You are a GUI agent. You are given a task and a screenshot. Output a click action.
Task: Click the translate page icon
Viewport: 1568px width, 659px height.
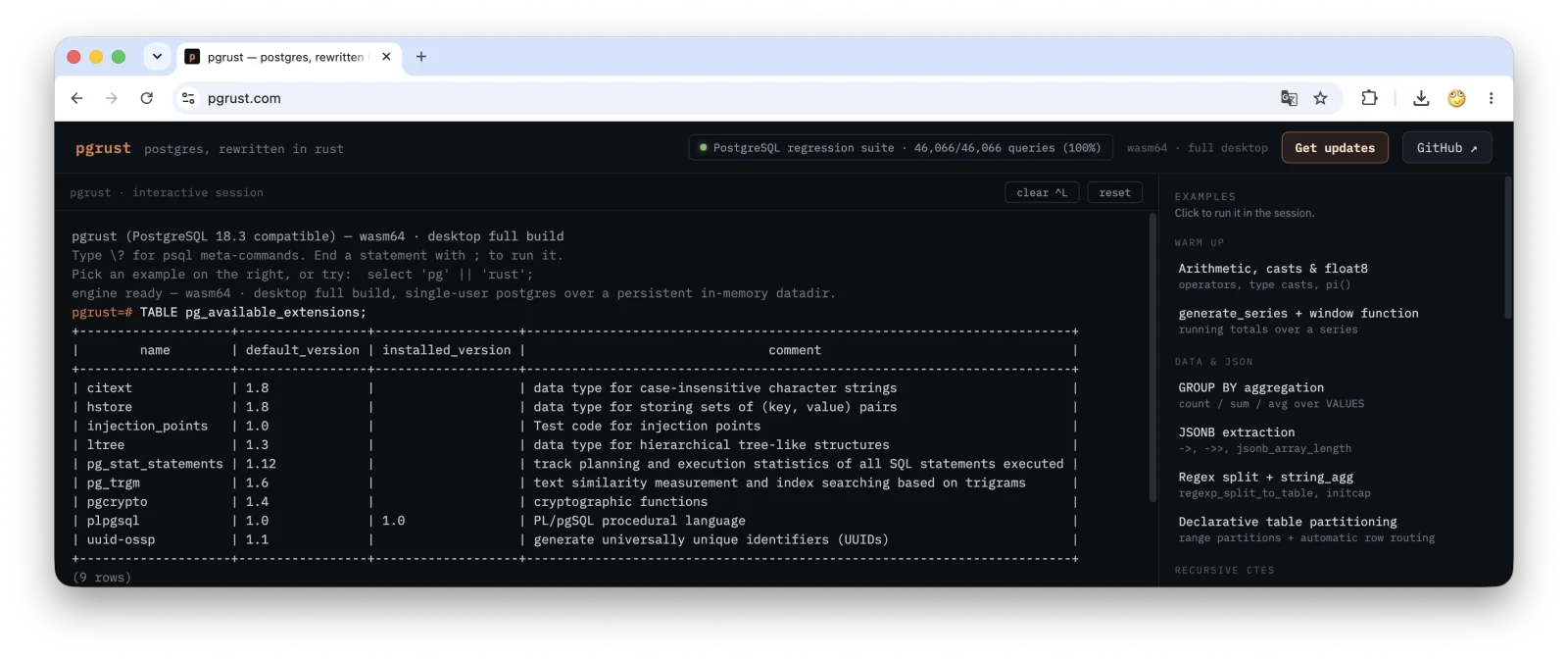[1289, 98]
